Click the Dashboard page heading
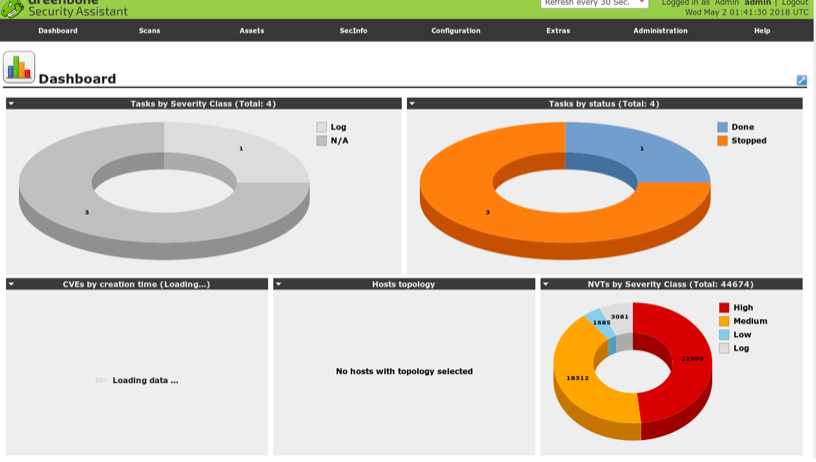 pyautogui.click(x=77, y=79)
